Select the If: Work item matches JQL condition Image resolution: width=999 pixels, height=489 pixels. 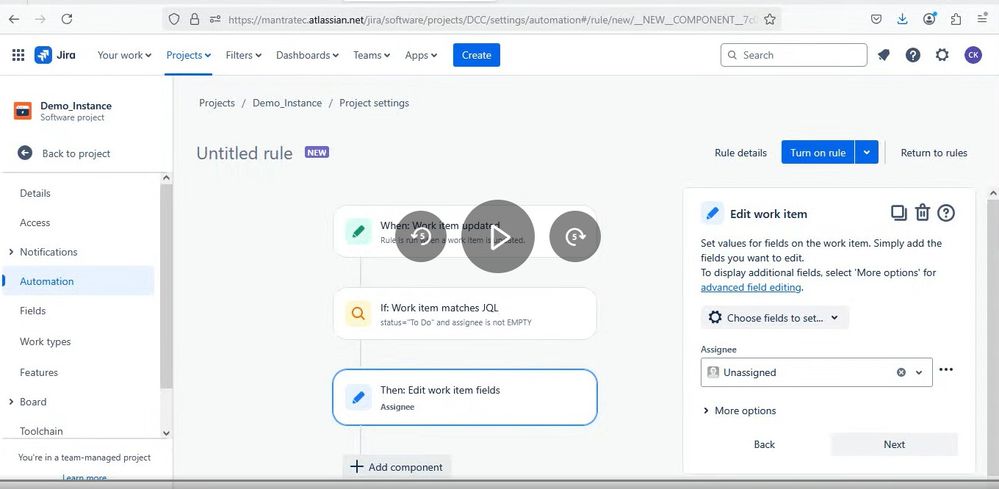tap(465, 313)
